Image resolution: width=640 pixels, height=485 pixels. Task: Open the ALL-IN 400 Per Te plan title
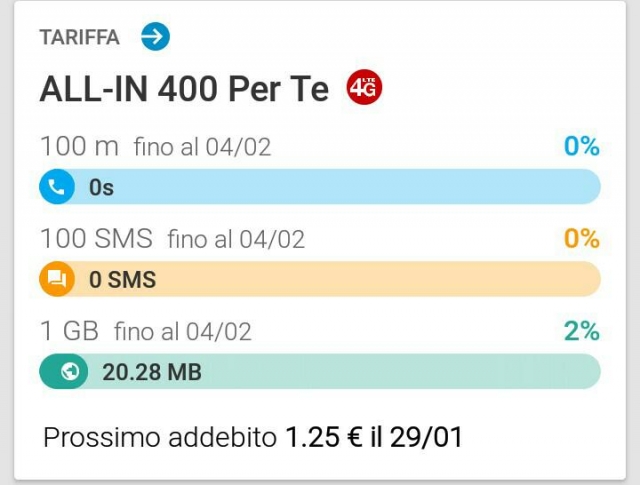pos(184,89)
